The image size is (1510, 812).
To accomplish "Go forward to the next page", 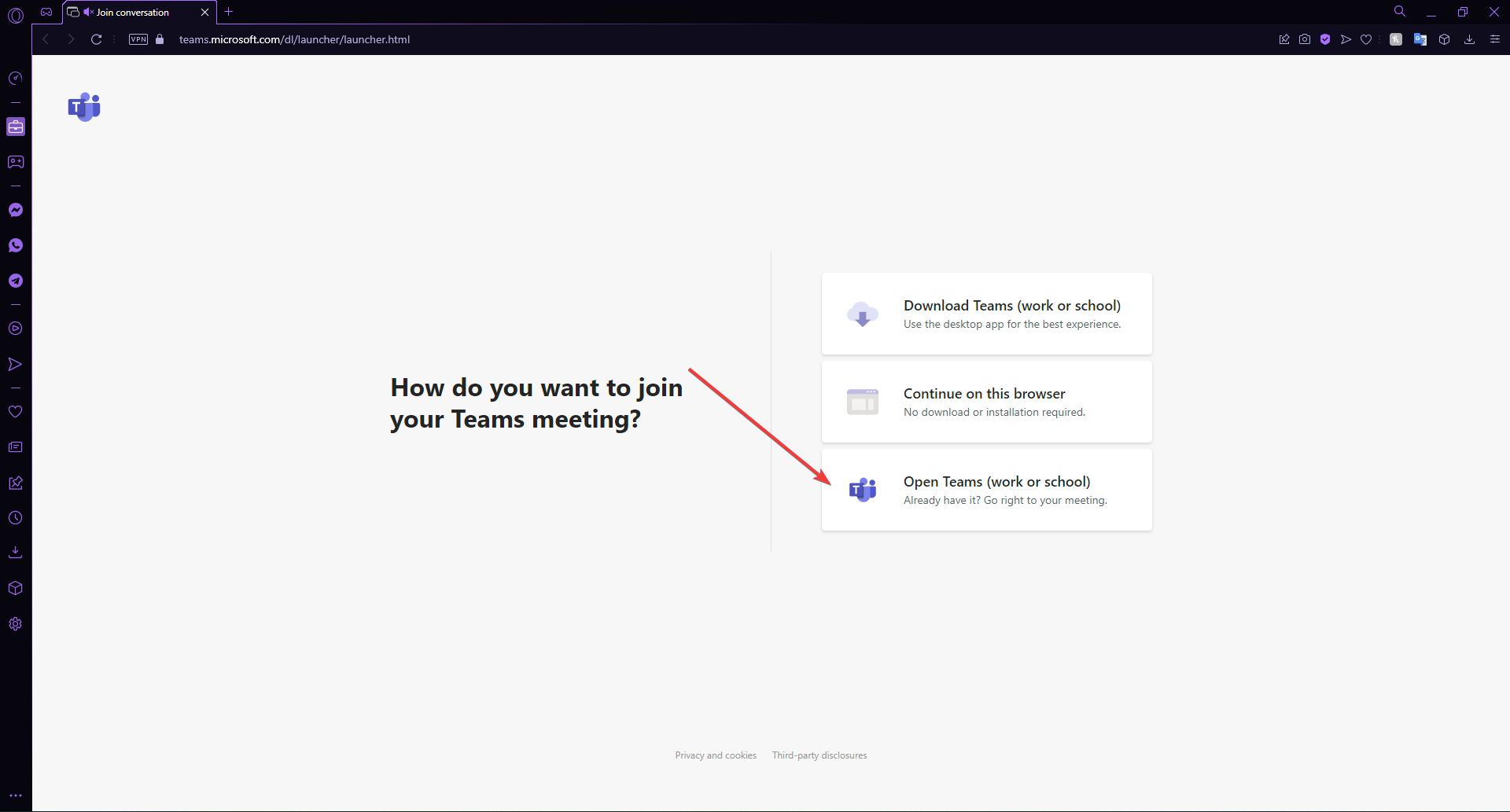I will click(x=71, y=39).
